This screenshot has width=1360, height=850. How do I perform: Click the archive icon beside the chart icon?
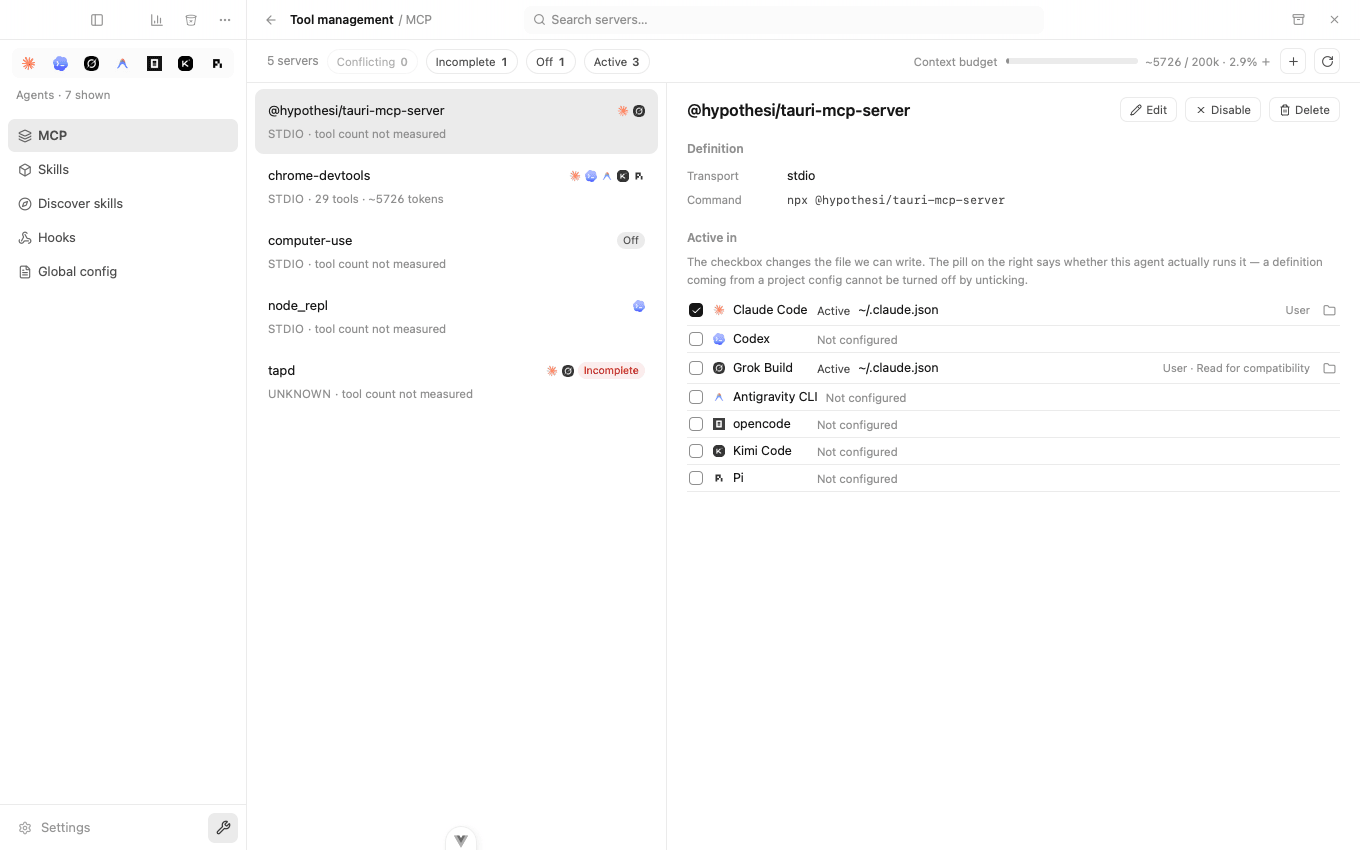[191, 20]
